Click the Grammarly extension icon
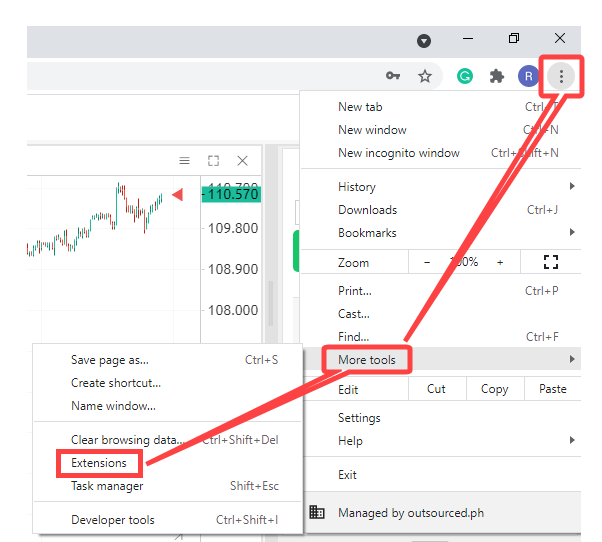Screen dimensions: 602x542 [x=465, y=76]
